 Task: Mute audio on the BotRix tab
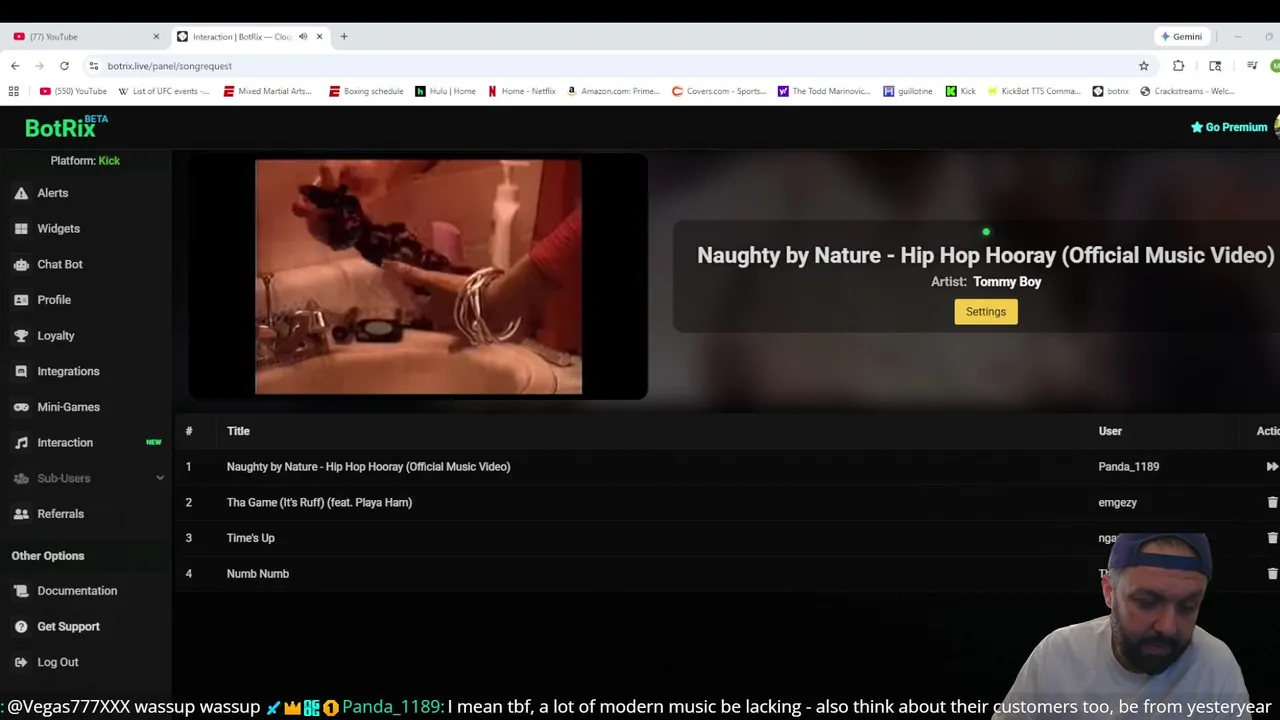pyautogui.click(x=303, y=37)
